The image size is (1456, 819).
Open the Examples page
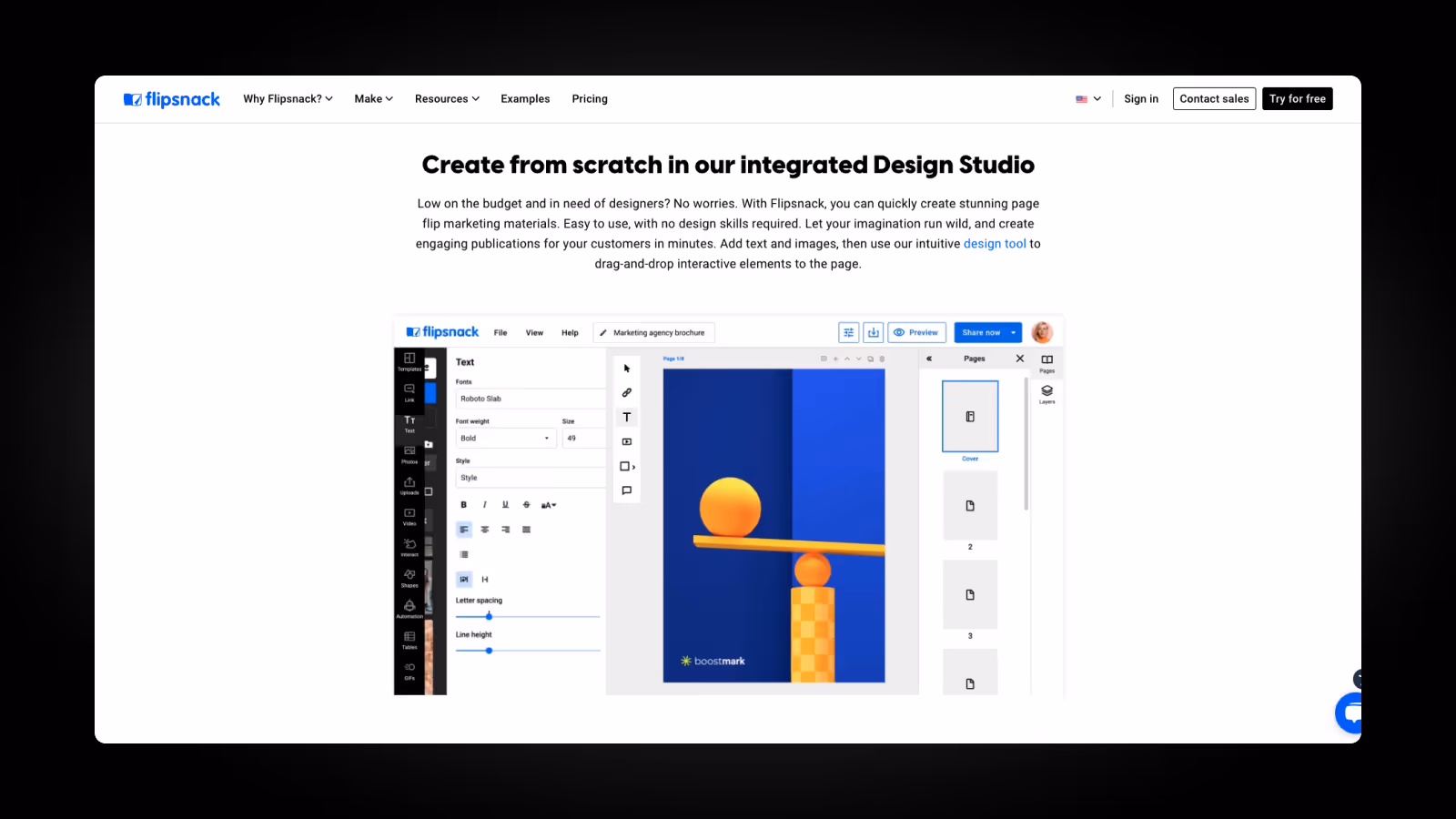coord(525,99)
